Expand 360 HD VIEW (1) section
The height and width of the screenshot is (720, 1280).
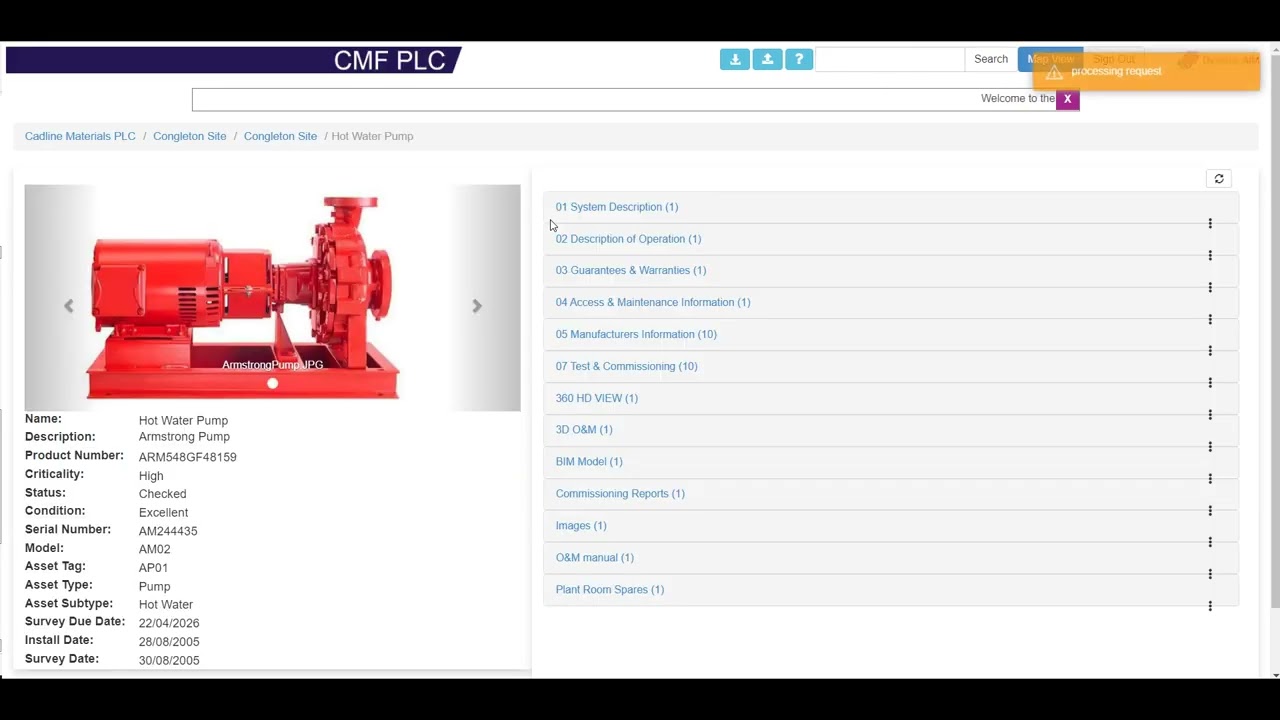[x=596, y=398]
